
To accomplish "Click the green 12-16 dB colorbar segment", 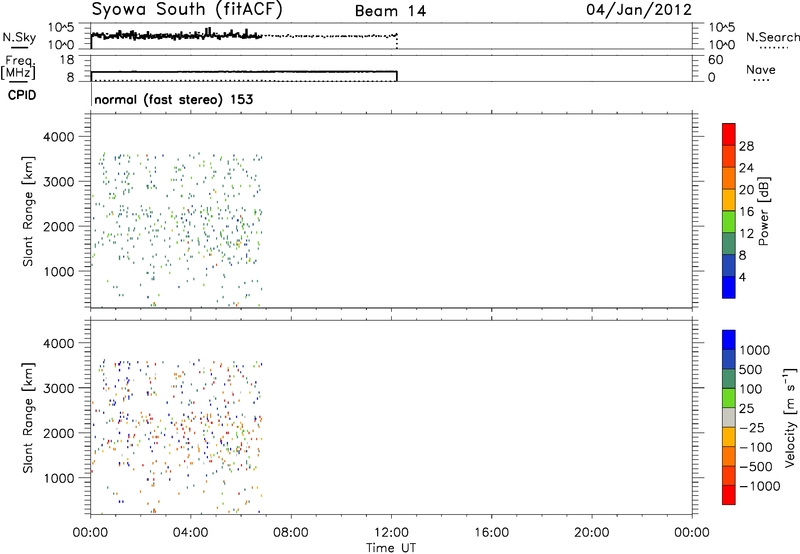I will (x=729, y=221).
